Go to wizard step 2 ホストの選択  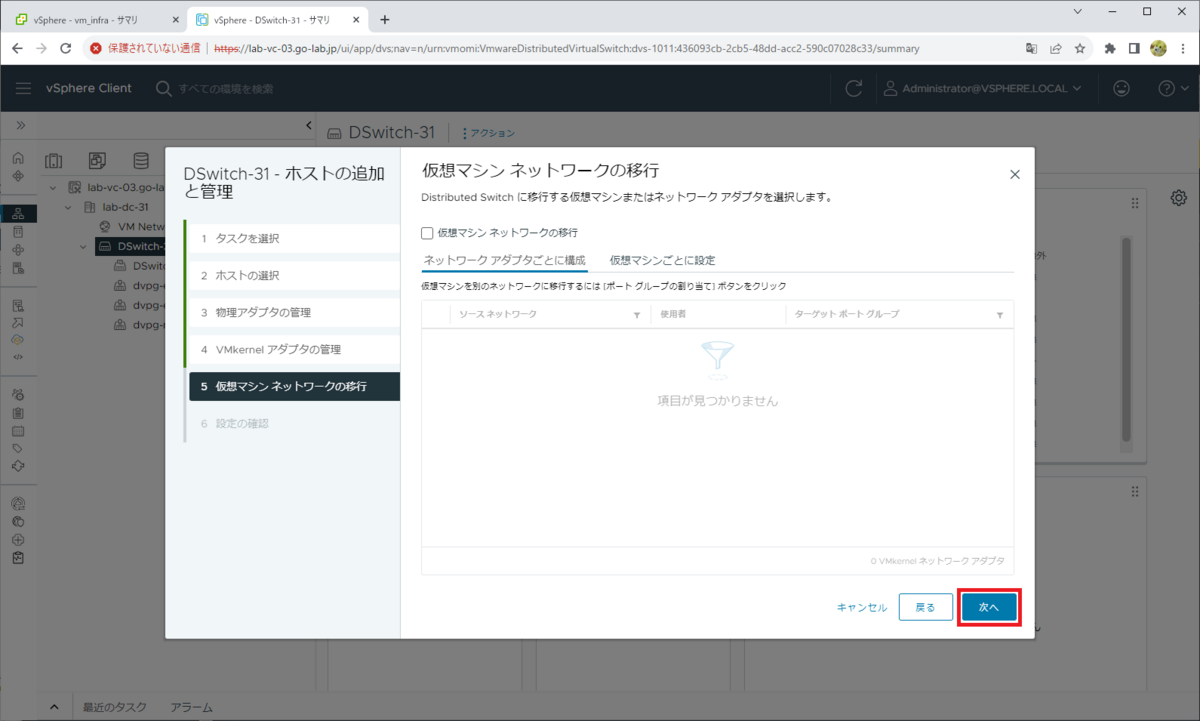tap(292, 275)
